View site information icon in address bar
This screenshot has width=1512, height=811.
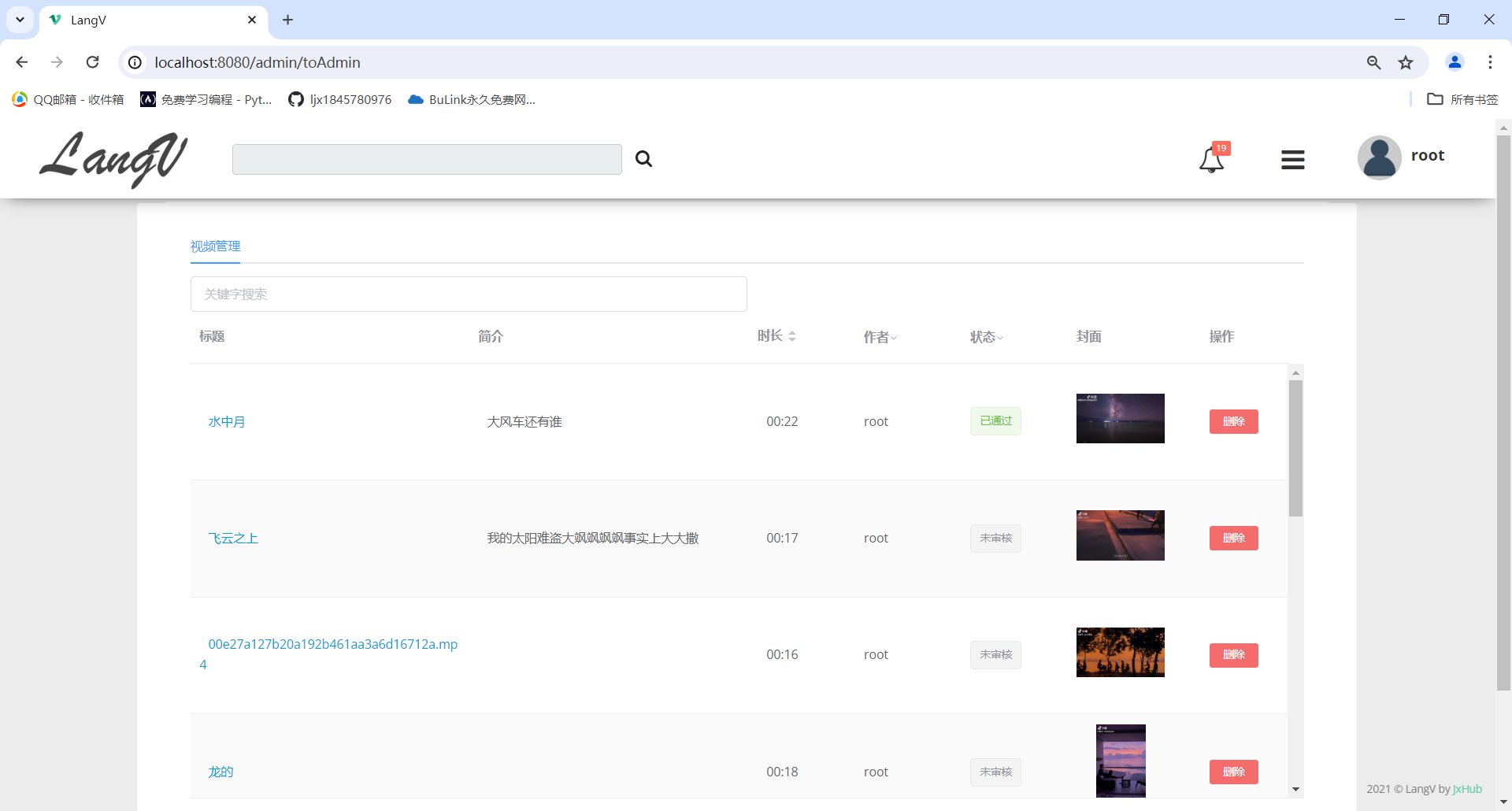click(135, 62)
